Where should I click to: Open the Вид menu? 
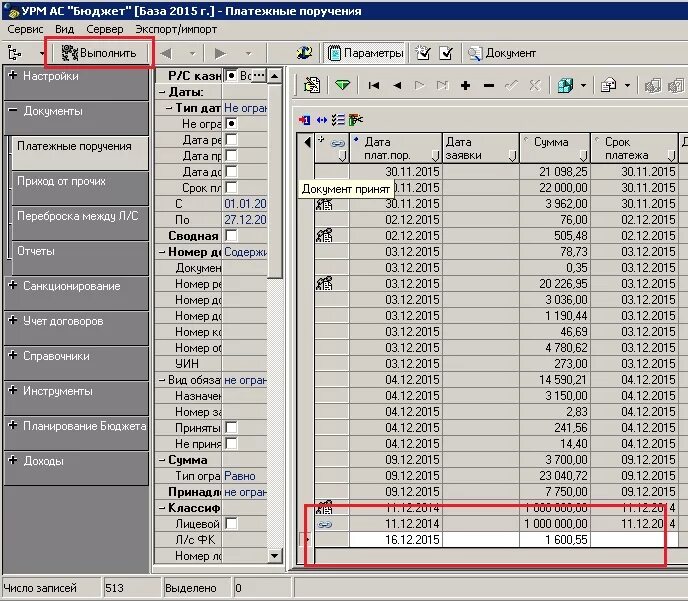point(64,29)
